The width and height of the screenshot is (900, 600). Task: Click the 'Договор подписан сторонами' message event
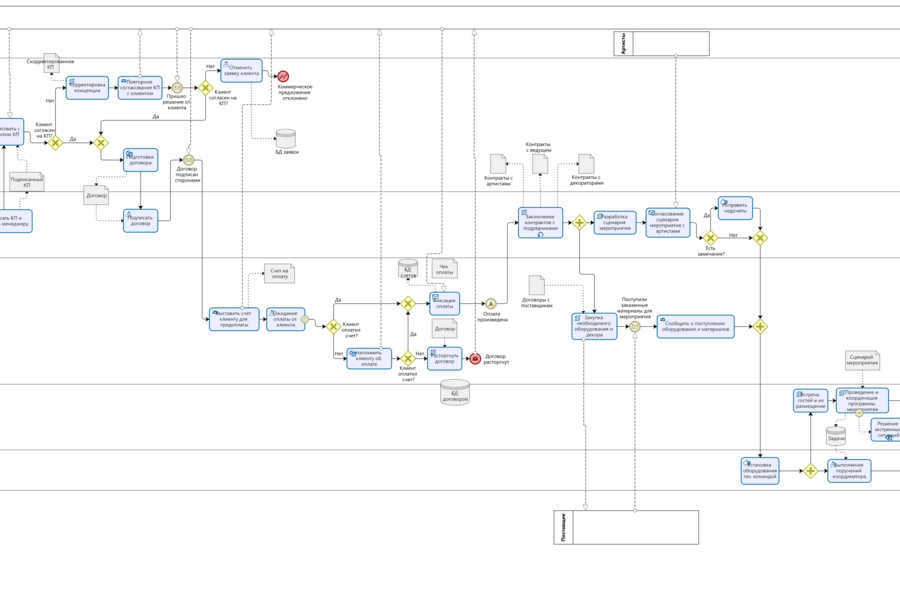(188, 160)
